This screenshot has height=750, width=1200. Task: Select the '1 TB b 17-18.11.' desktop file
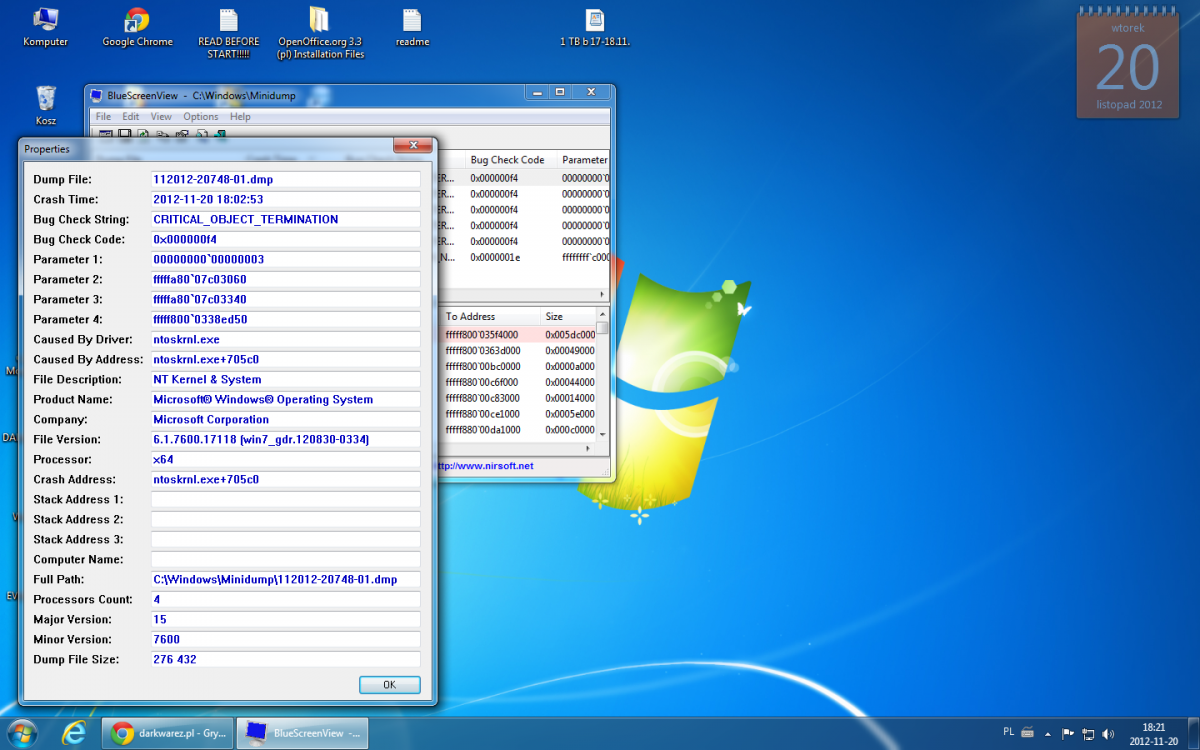(595, 28)
